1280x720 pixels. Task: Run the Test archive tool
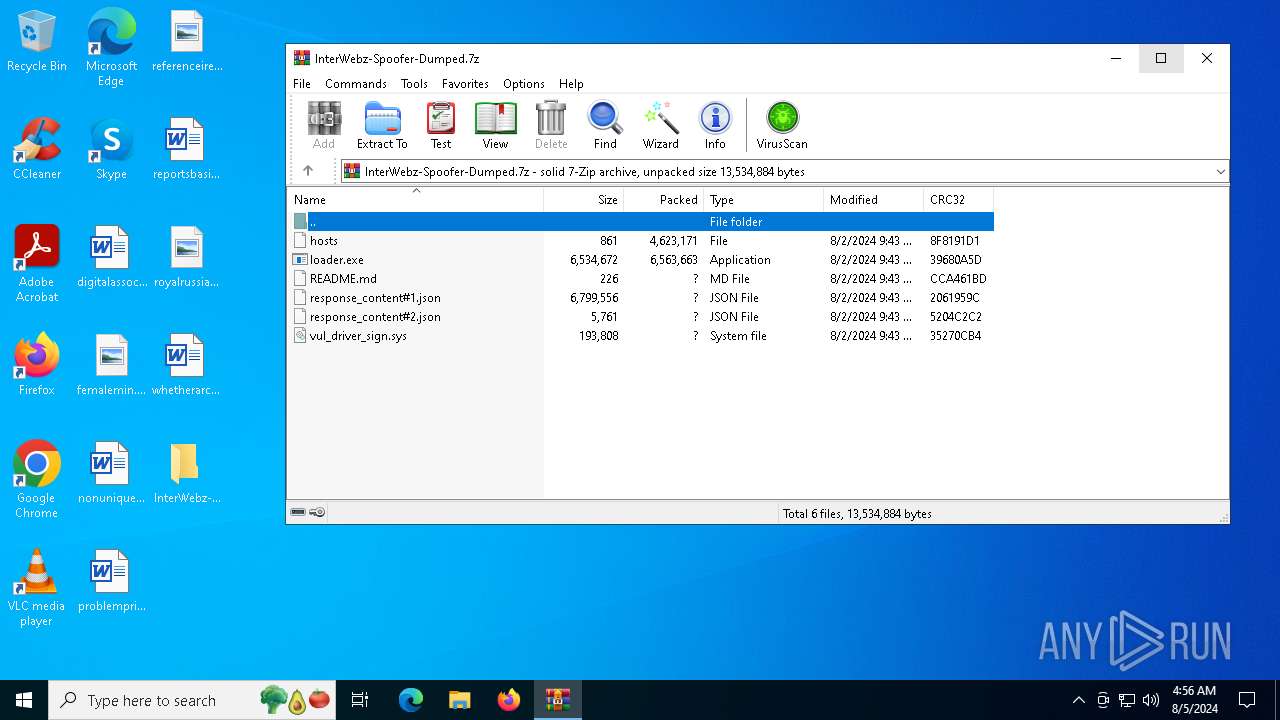pos(441,125)
